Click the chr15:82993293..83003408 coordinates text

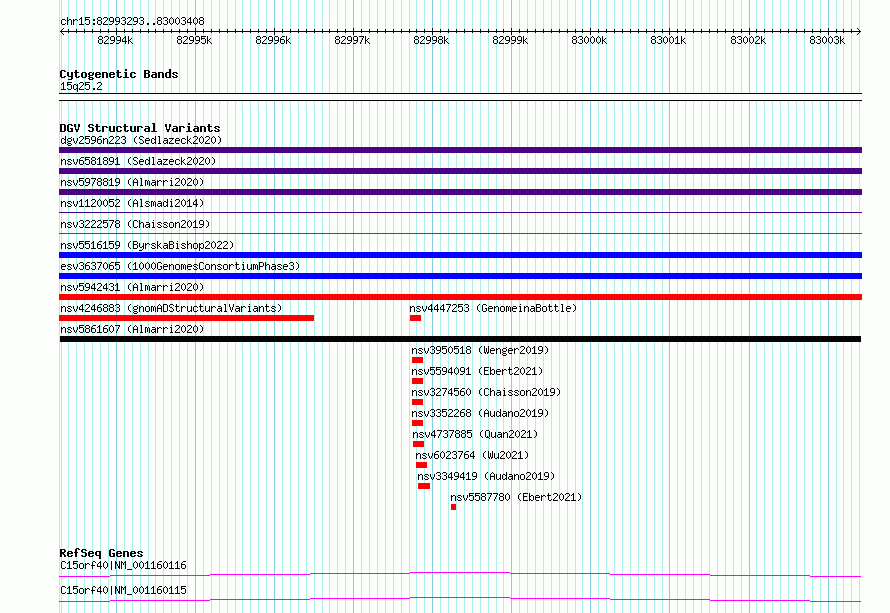pyautogui.click(x=132, y=21)
